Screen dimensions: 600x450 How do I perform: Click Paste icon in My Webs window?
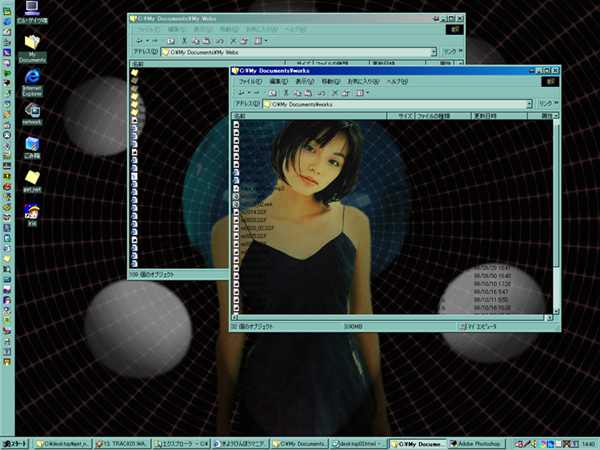[206, 41]
